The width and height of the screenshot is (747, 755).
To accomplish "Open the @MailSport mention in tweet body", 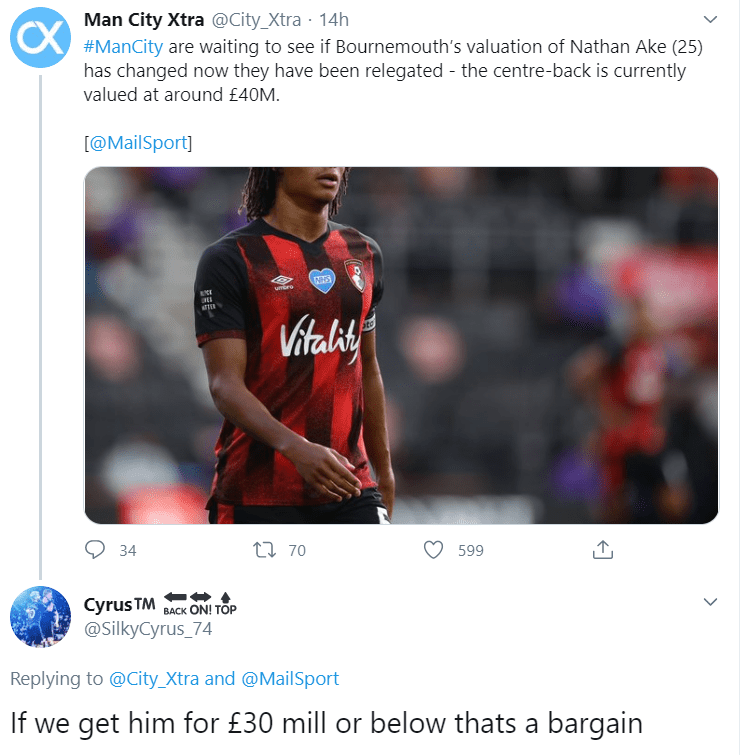I will [138, 143].
